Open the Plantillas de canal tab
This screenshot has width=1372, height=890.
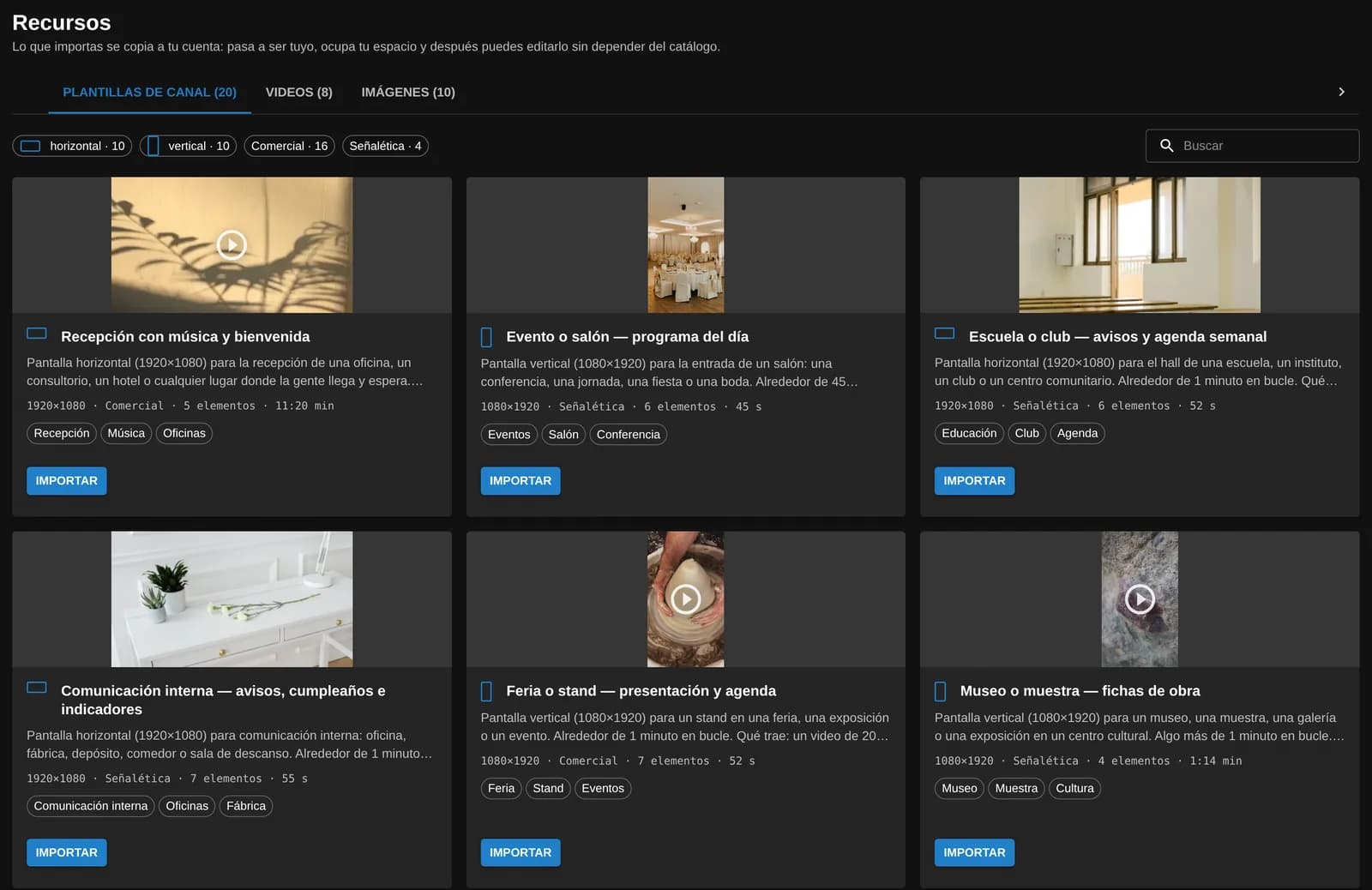[x=149, y=92]
